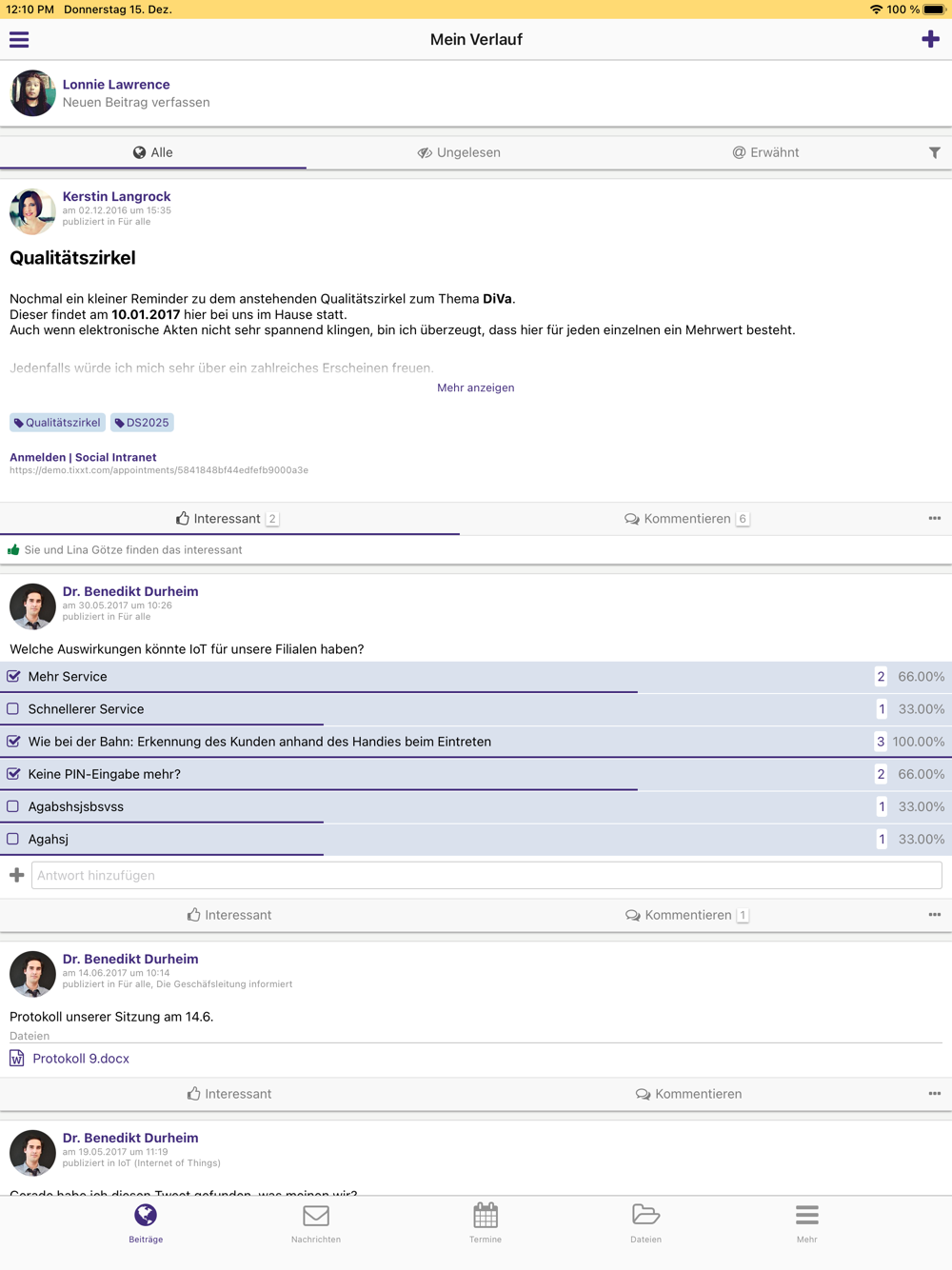Tap the battery indicator in the status bar
Screen dimensions: 952x1270
click(934, 10)
